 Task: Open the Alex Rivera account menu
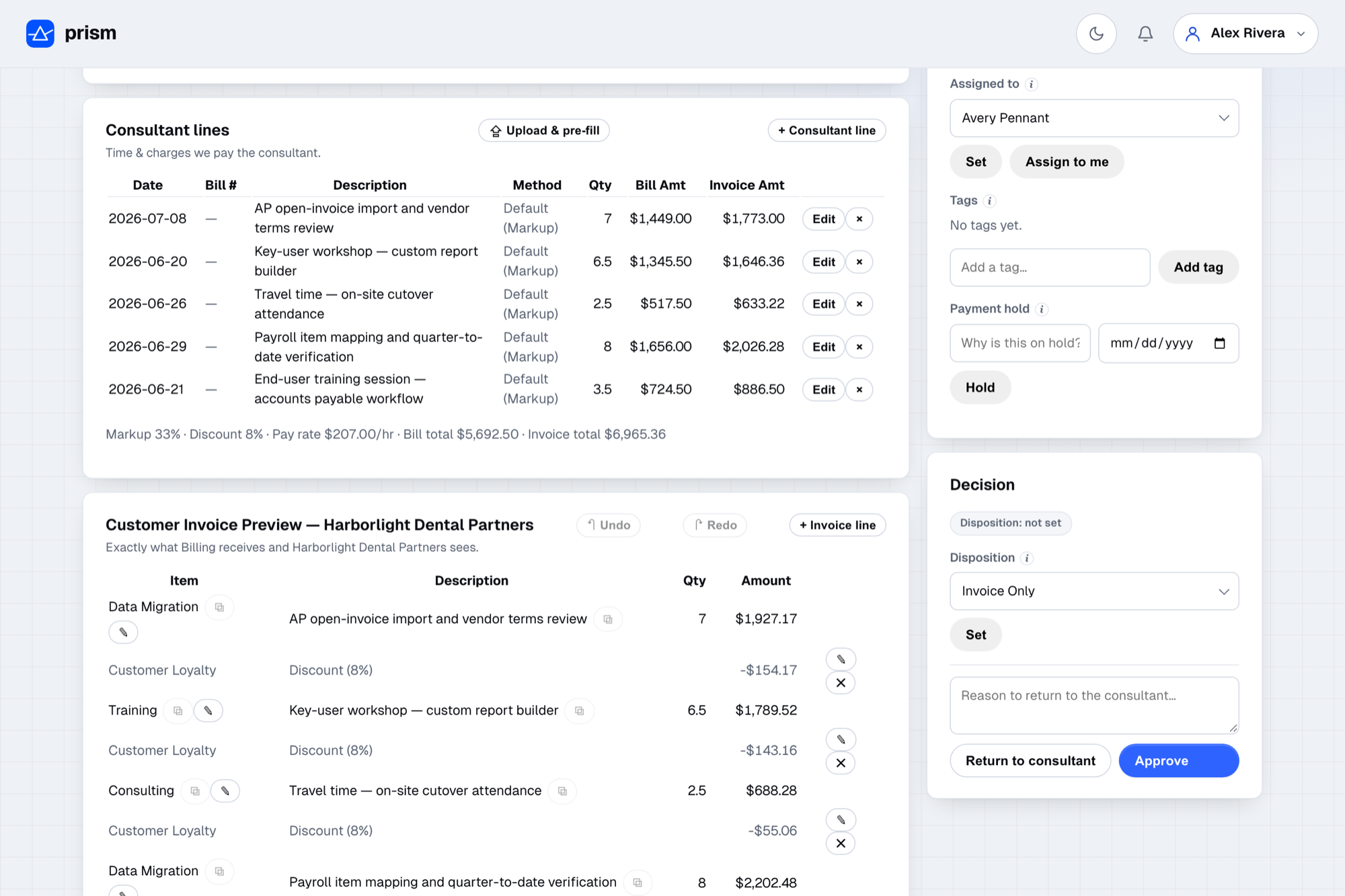tap(1245, 34)
